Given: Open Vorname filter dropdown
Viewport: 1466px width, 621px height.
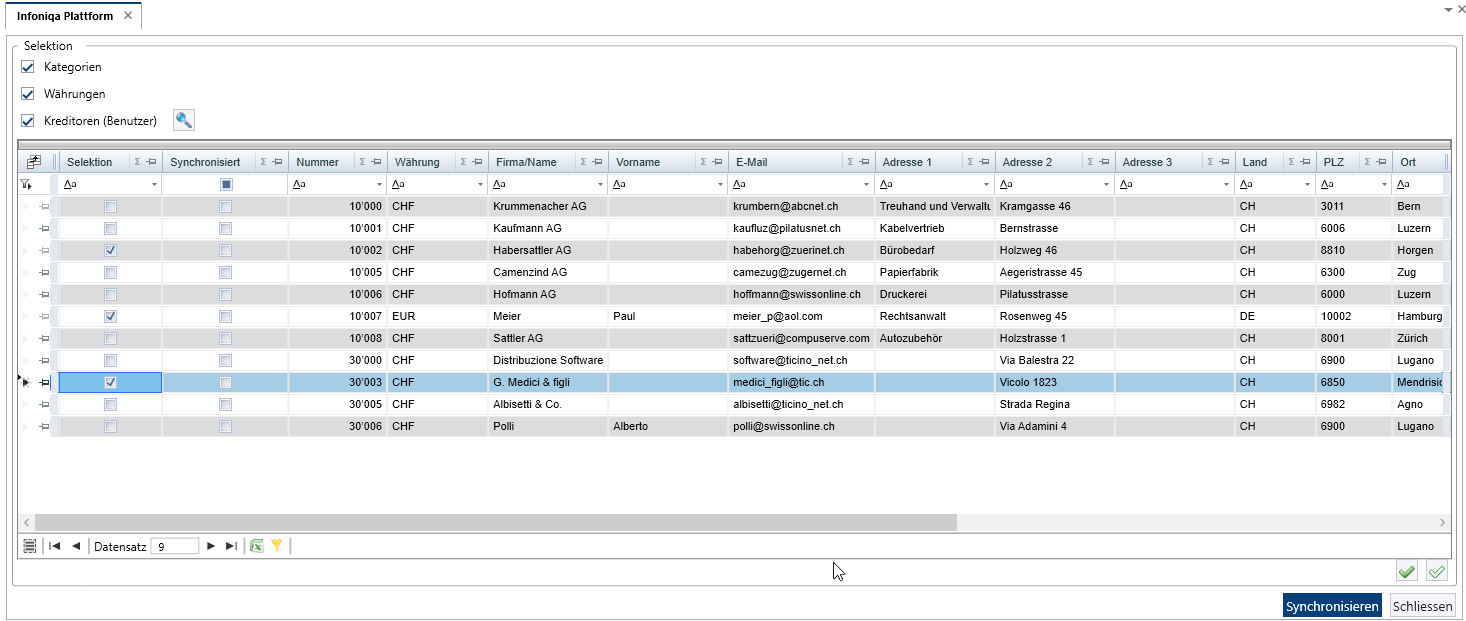Looking at the screenshot, I should click(x=721, y=185).
